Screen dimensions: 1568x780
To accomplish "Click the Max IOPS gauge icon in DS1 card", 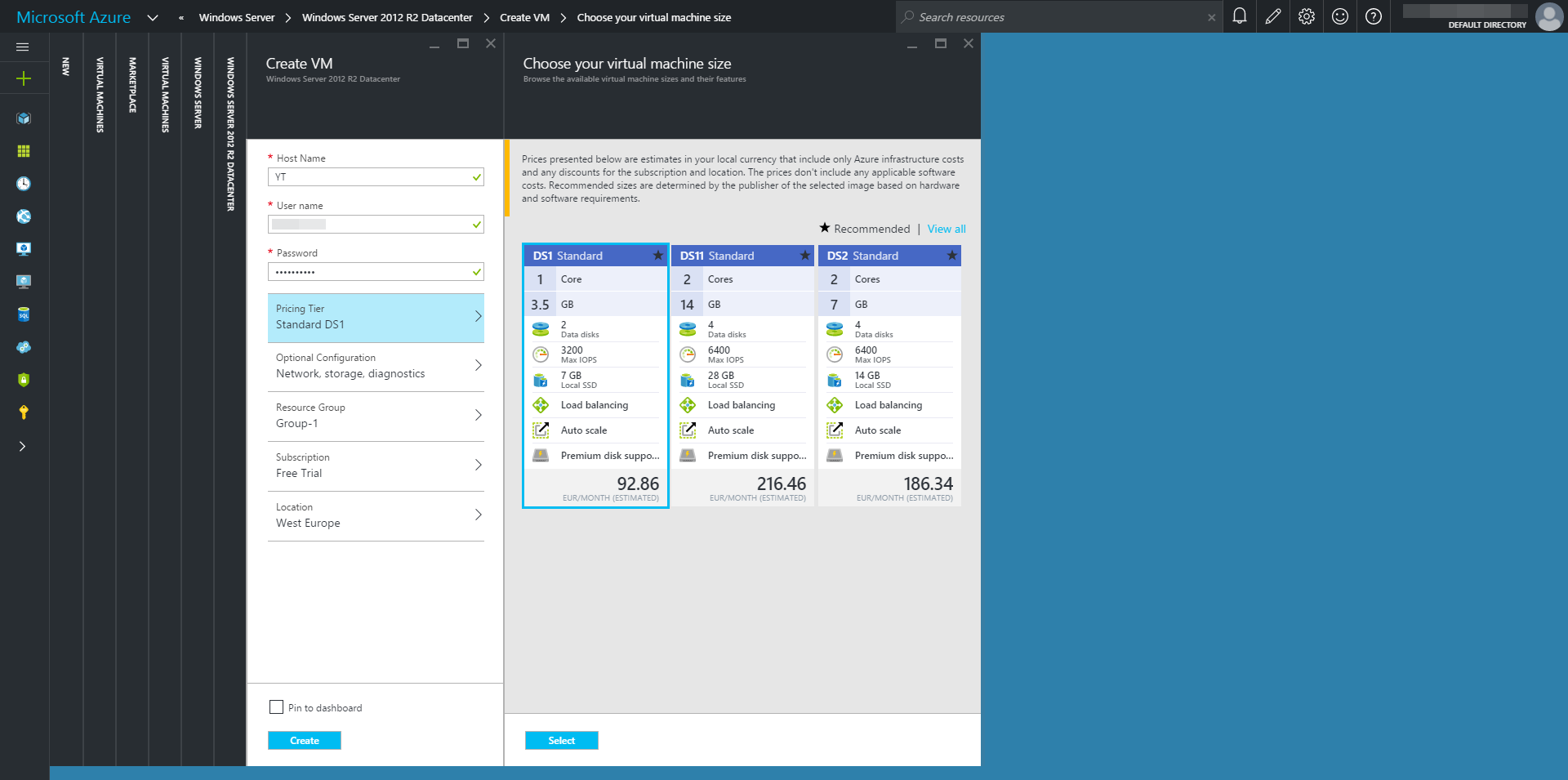I will (541, 354).
